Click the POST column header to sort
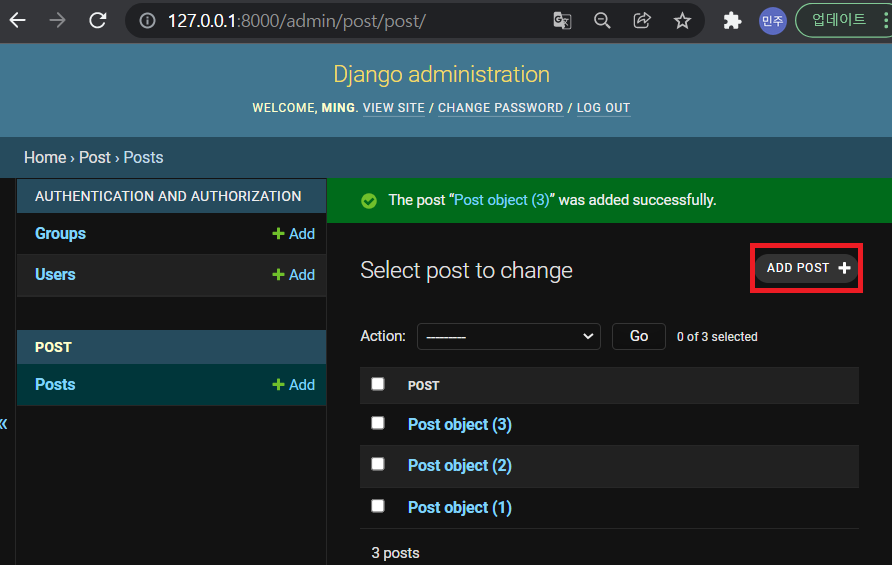This screenshot has width=892, height=566. 423,386
